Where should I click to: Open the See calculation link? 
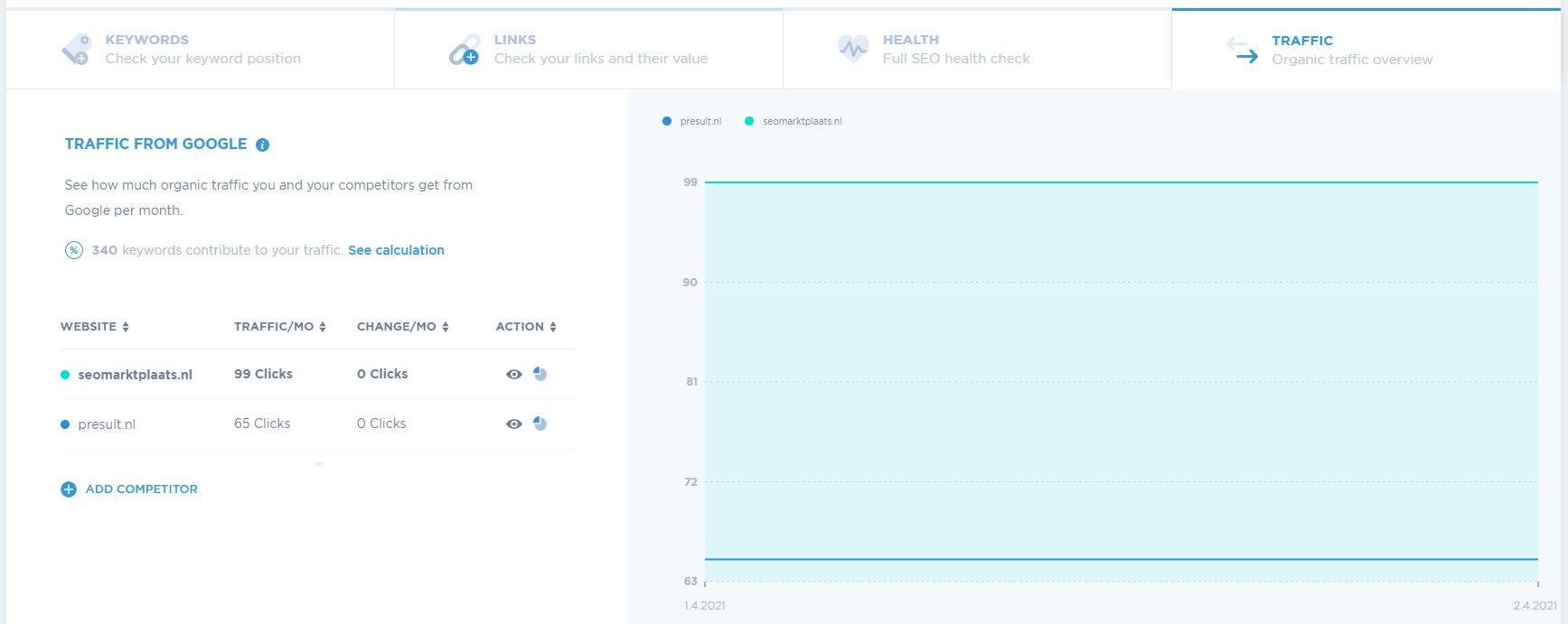coord(396,250)
